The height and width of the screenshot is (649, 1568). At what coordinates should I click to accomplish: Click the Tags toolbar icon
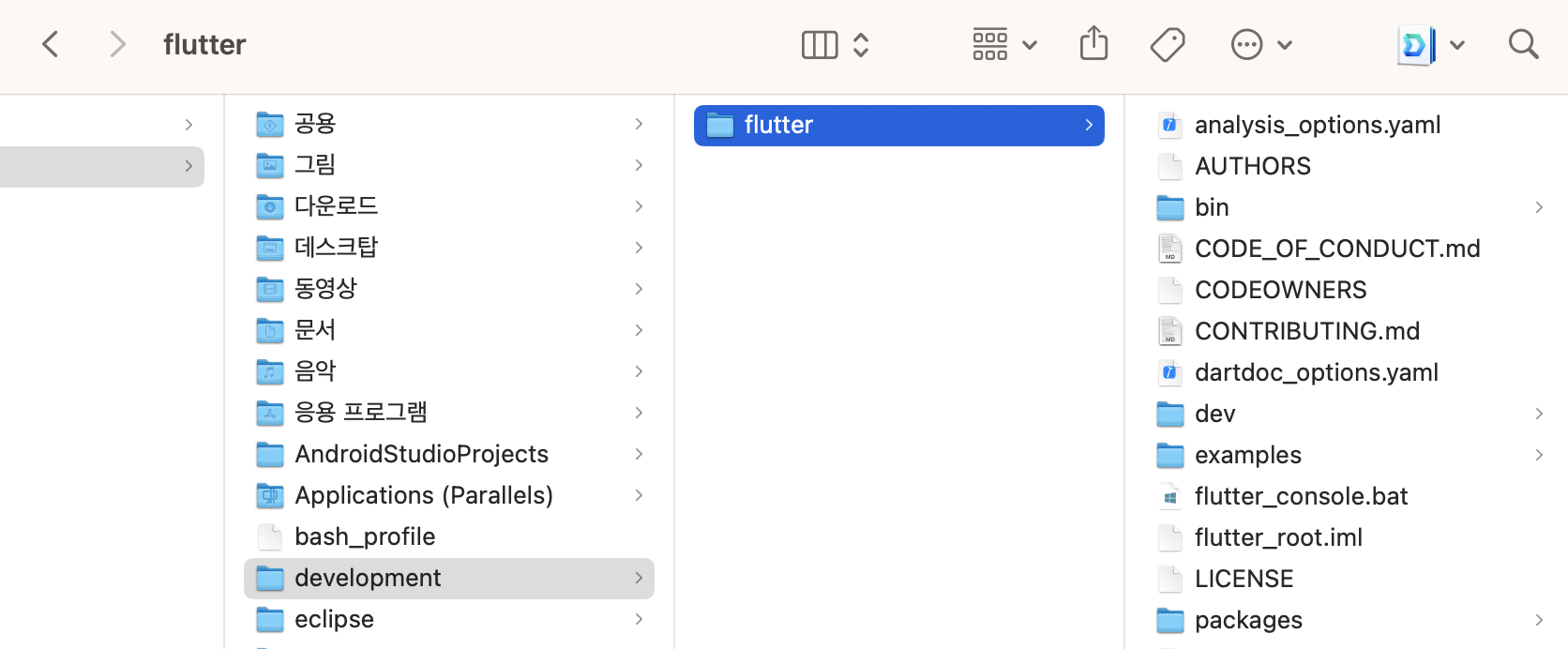(1168, 44)
